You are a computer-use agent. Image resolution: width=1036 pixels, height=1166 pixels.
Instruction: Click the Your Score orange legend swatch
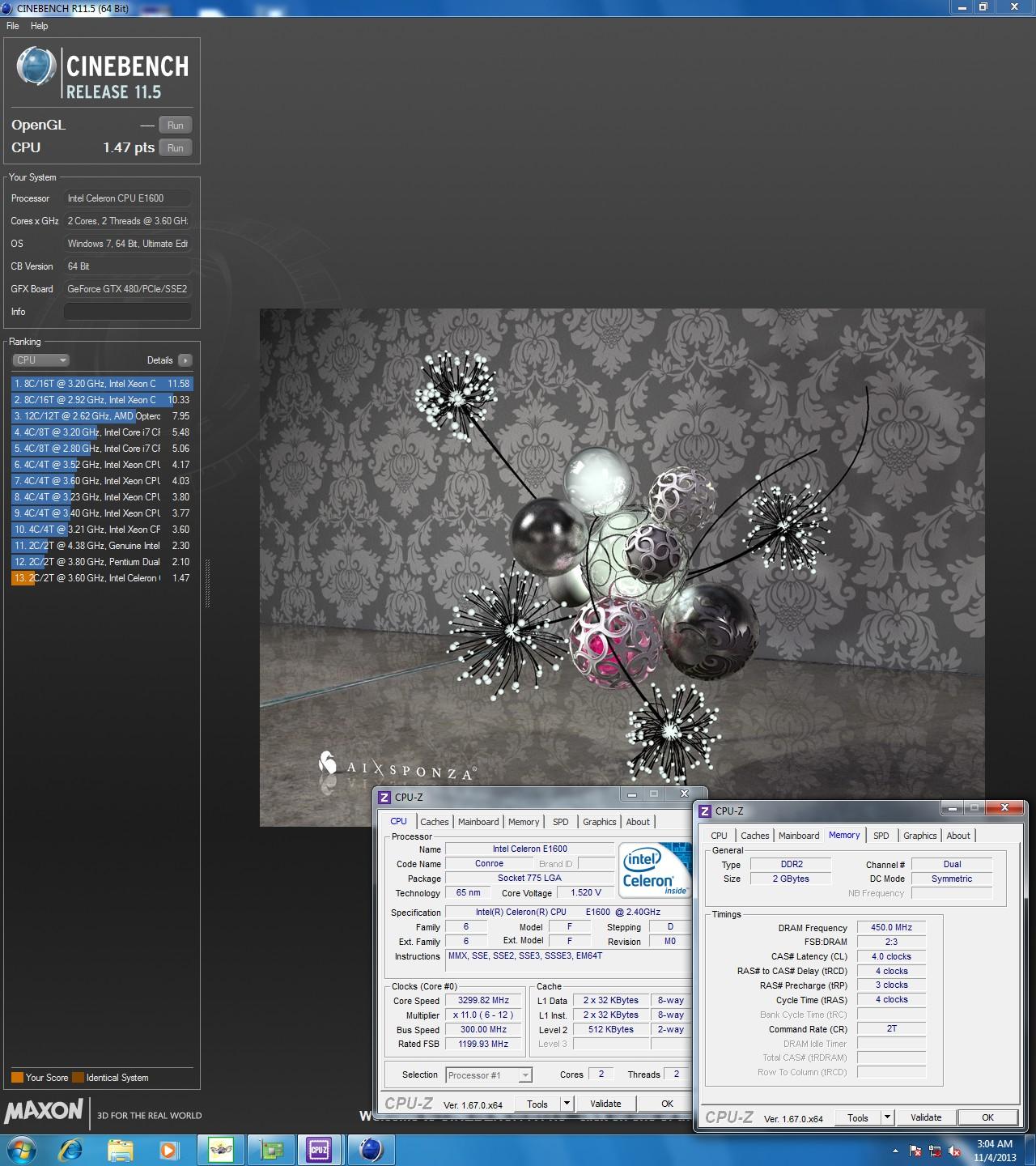[17, 1078]
